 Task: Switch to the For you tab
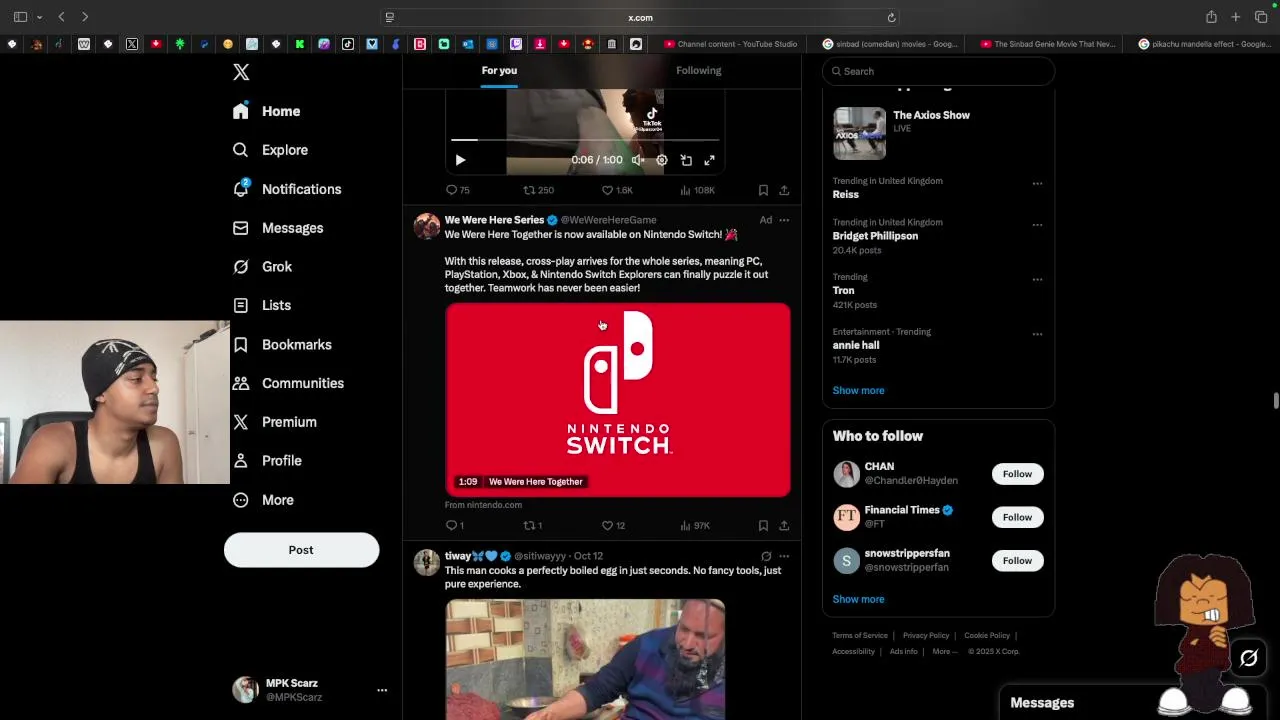[499, 70]
